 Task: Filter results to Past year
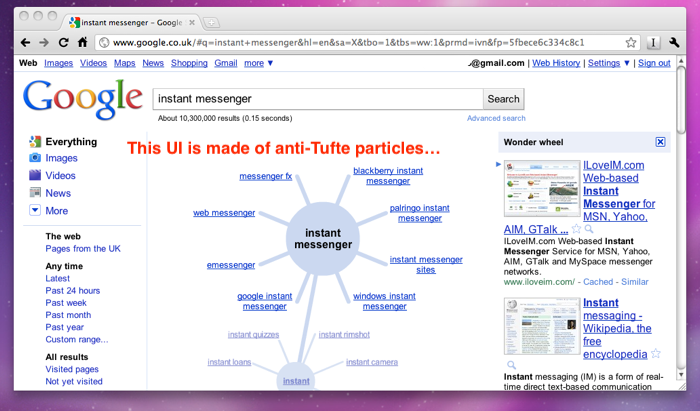pos(65,327)
